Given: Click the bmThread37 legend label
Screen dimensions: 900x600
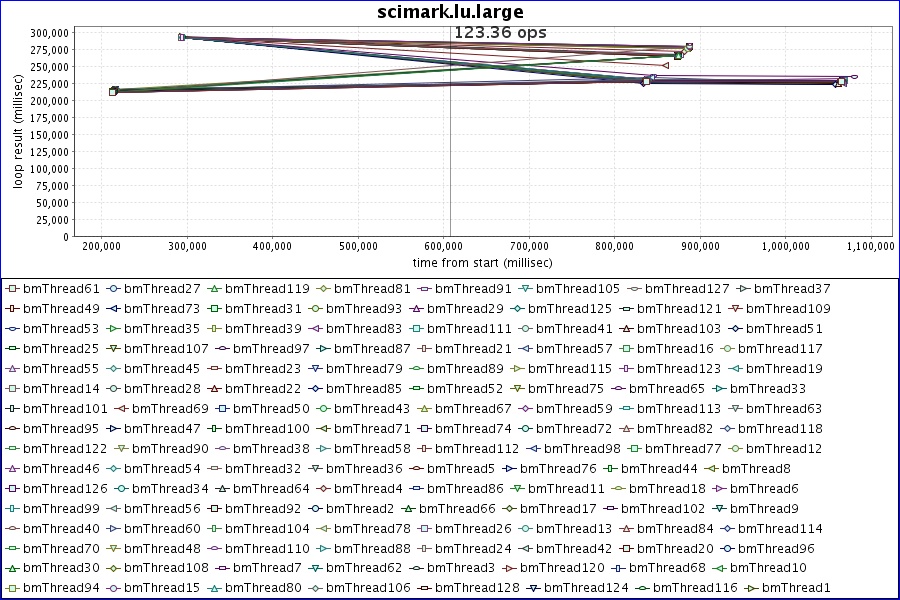Looking at the screenshot, I should coord(794,288).
